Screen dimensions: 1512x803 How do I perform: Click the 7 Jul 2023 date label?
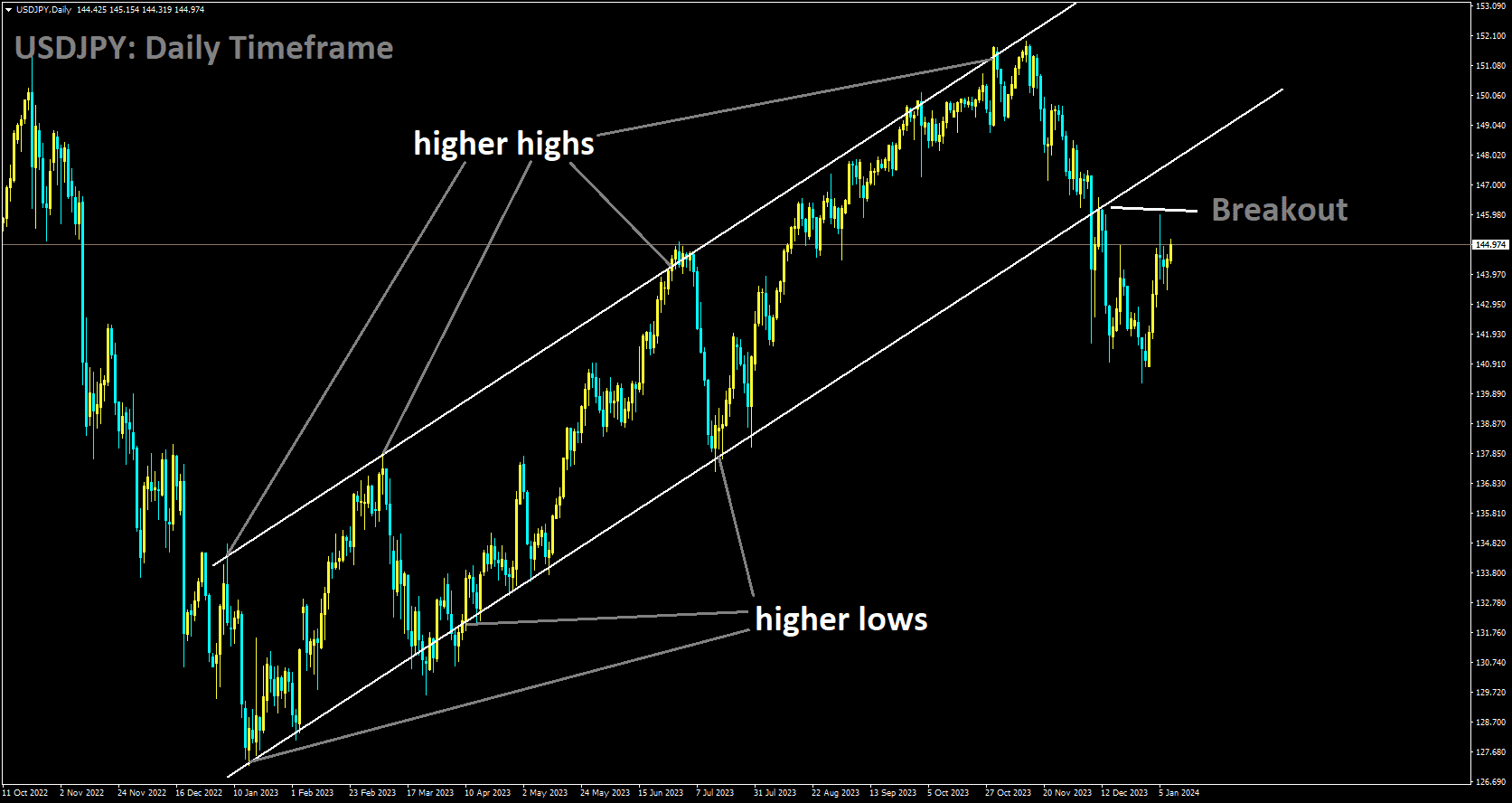(715, 793)
